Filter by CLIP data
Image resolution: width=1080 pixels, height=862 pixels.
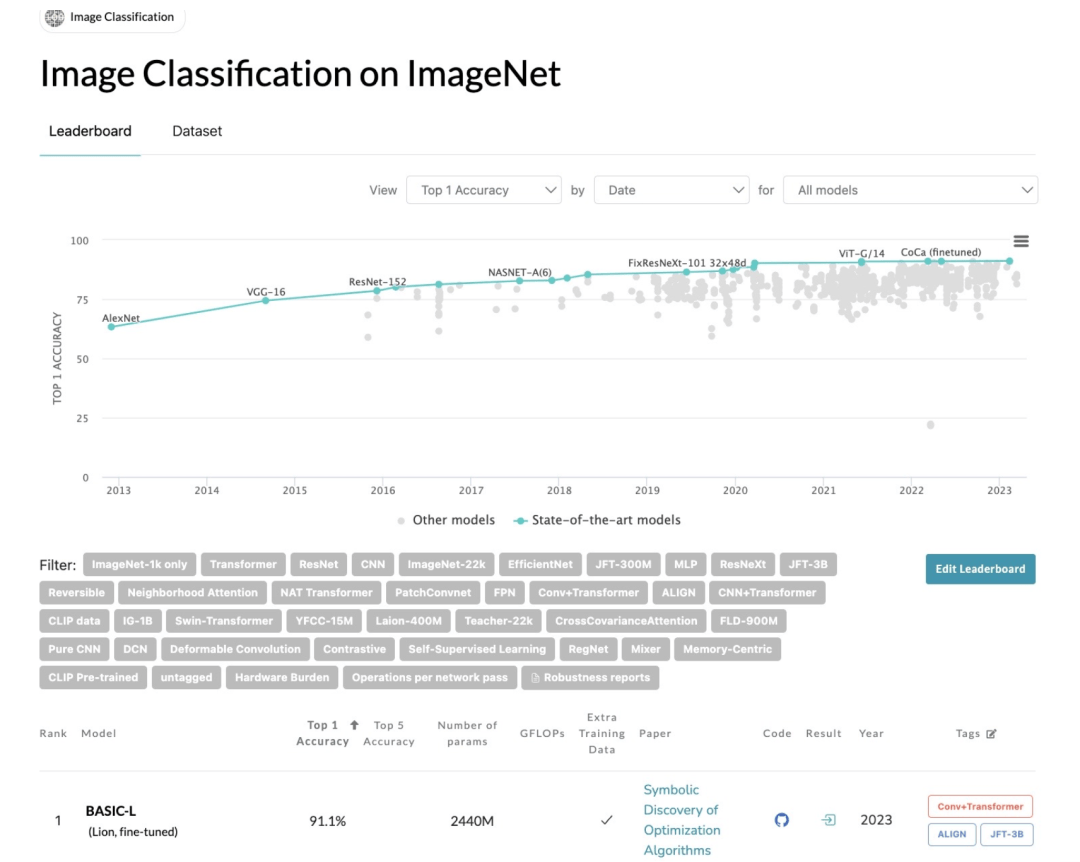[74, 621]
